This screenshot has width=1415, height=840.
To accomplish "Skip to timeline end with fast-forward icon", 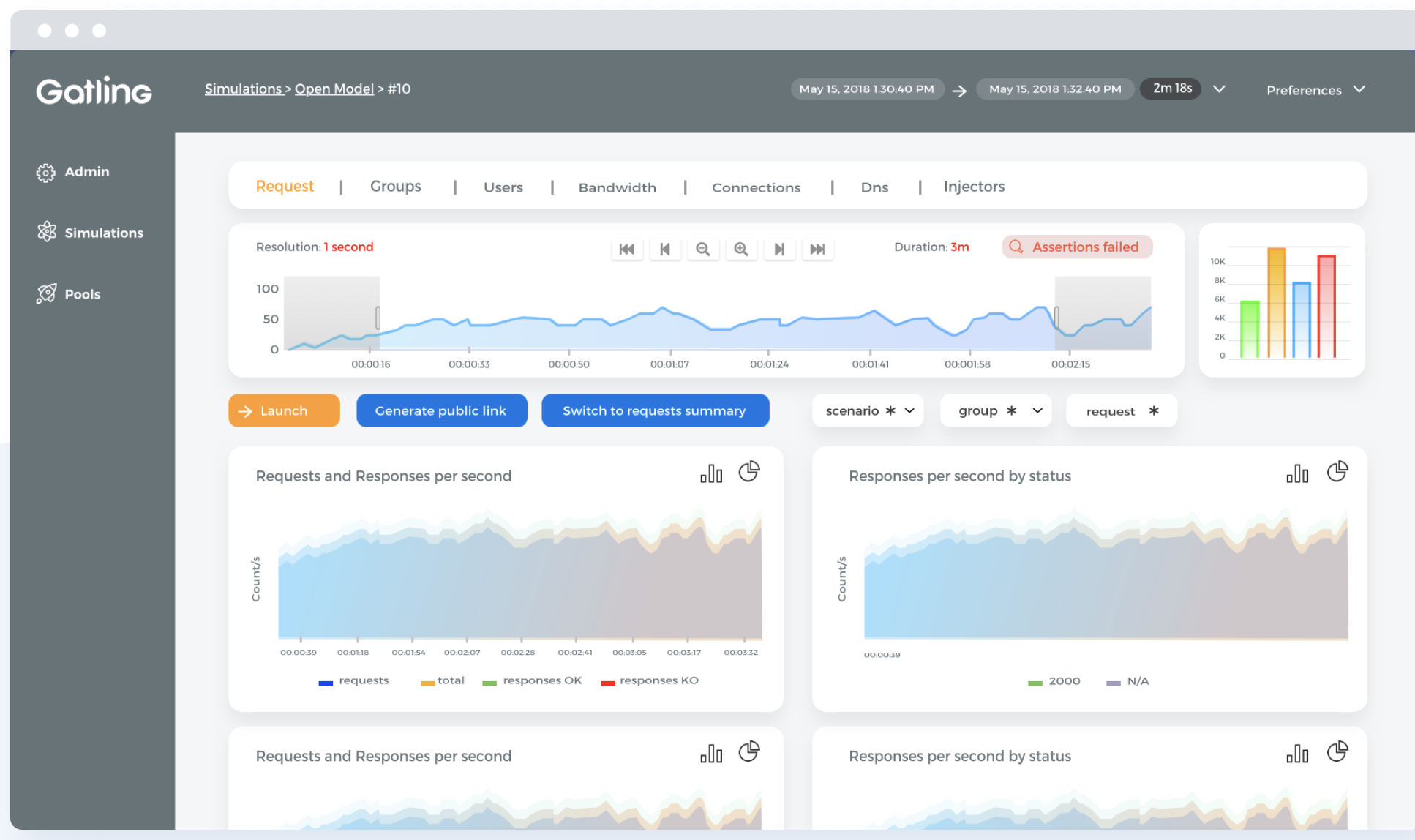I will pyautogui.click(x=817, y=249).
